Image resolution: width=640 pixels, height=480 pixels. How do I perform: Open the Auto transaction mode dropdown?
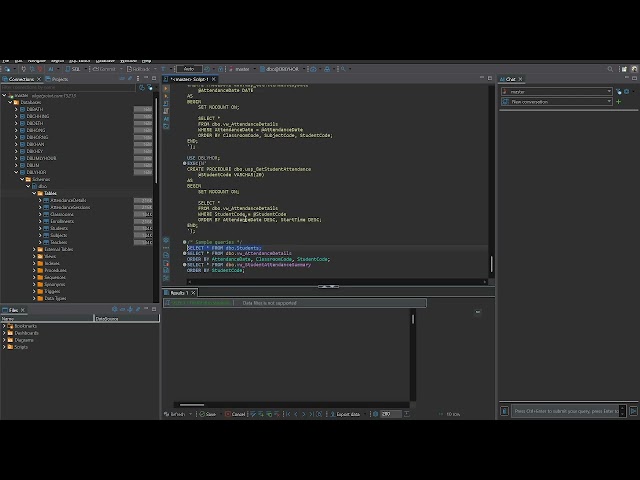coord(189,69)
